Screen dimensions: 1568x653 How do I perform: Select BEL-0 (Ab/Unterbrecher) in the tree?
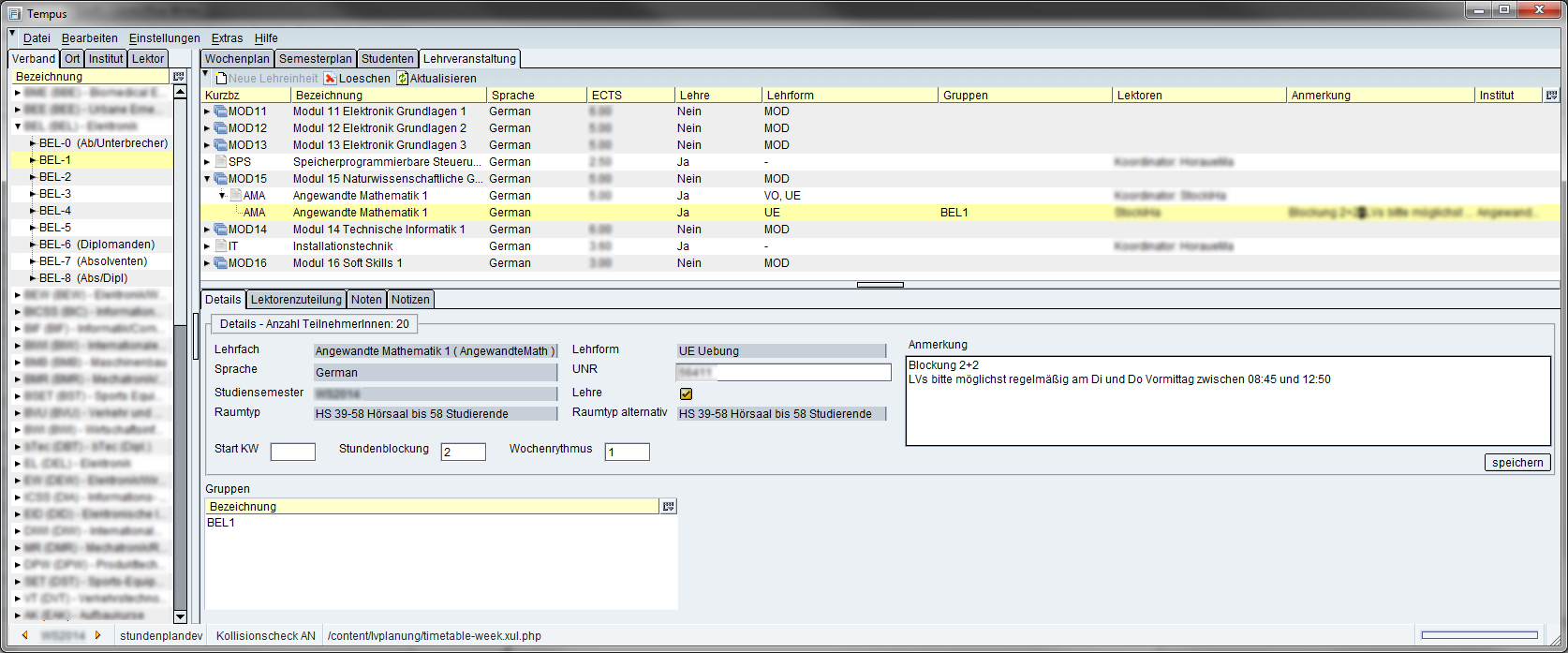(103, 143)
